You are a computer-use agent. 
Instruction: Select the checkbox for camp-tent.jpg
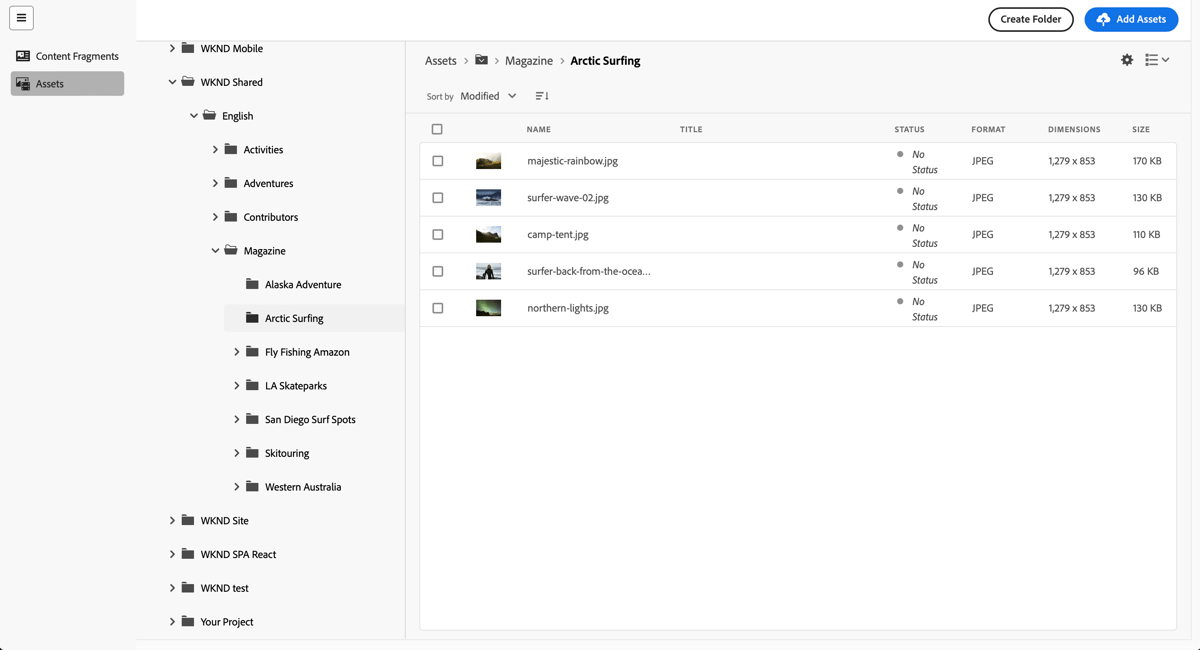pyautogui.click(x=437, y=234)
